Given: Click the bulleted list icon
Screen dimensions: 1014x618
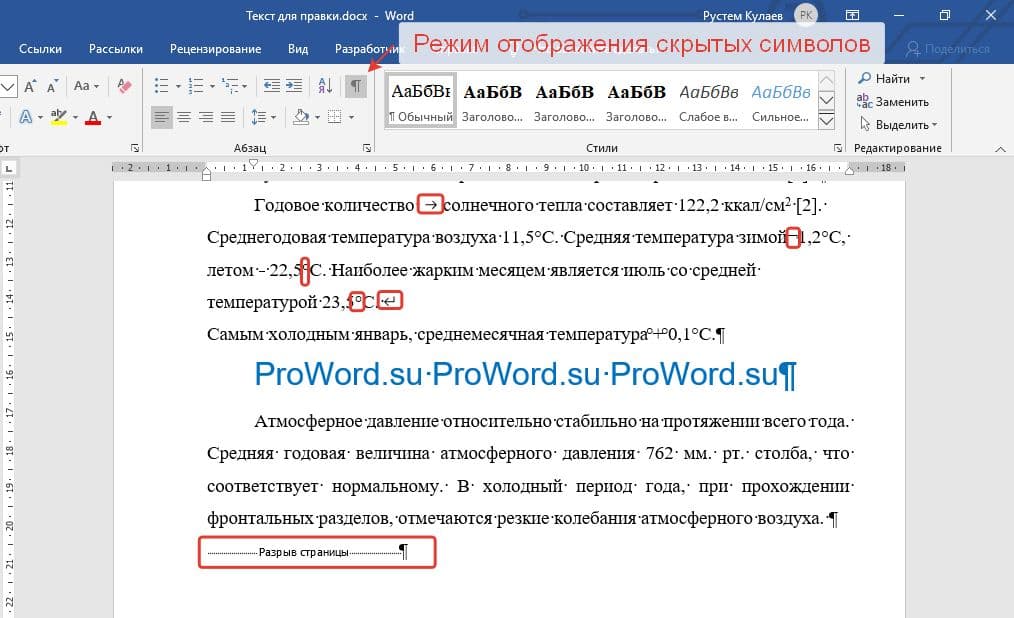Looking at the screenshot, I should (162, 86).
